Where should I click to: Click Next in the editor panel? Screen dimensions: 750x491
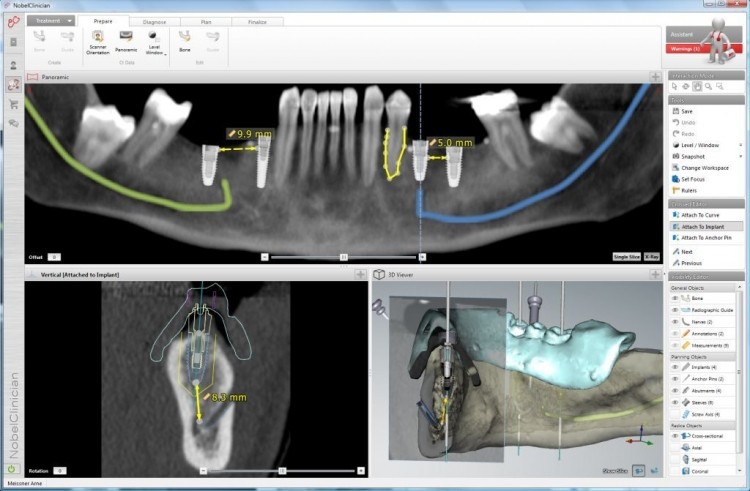(x=683, y=251)
